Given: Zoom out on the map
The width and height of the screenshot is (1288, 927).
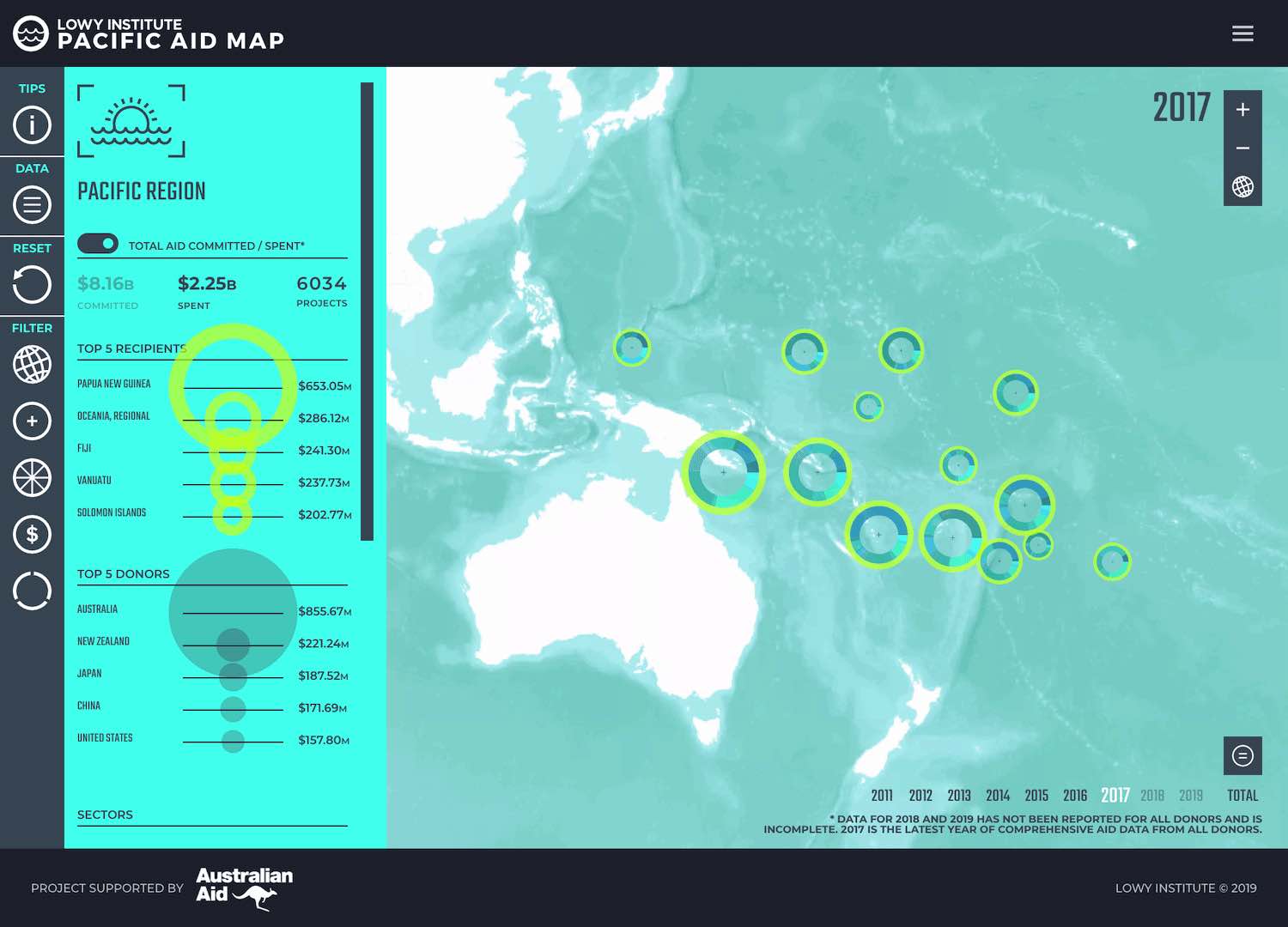Looking at the screenshot, I should [1242, 148].
